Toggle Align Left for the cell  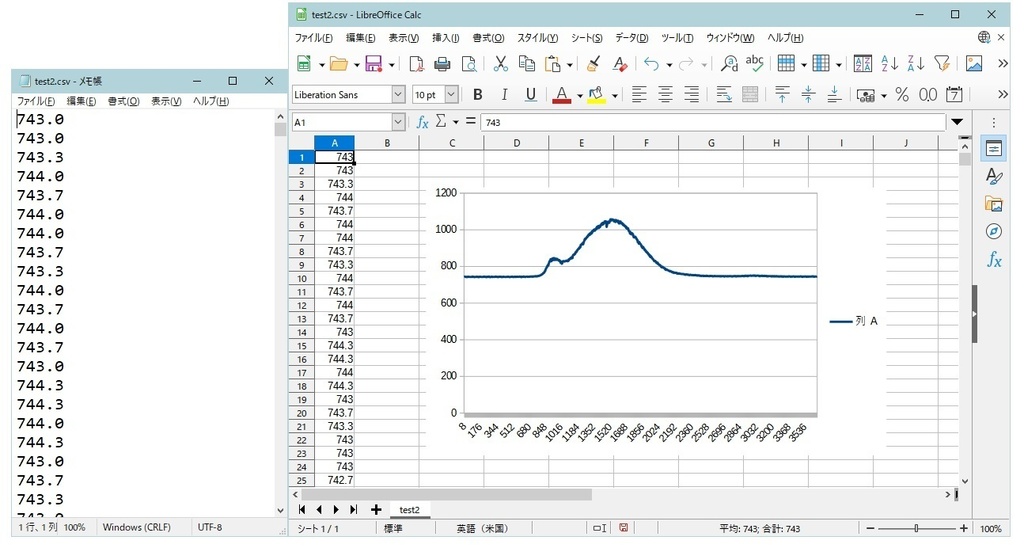tap(639, 95)
